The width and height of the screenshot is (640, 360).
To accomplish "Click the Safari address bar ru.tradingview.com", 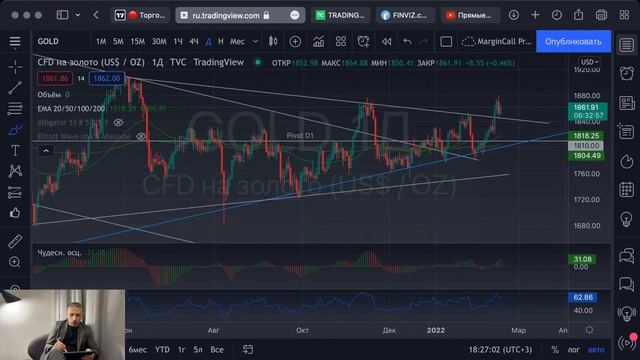I will pyautogui.click(x=240, y=15).
